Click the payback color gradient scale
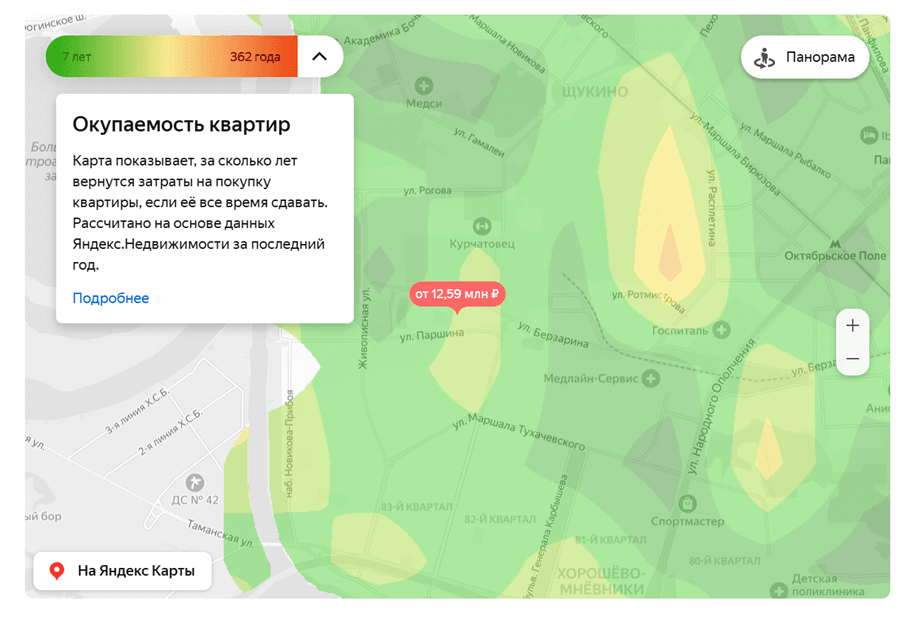Image resolution: width=902 pixels, height=618 pixels. pyautogui.click(x=171, y=57)
